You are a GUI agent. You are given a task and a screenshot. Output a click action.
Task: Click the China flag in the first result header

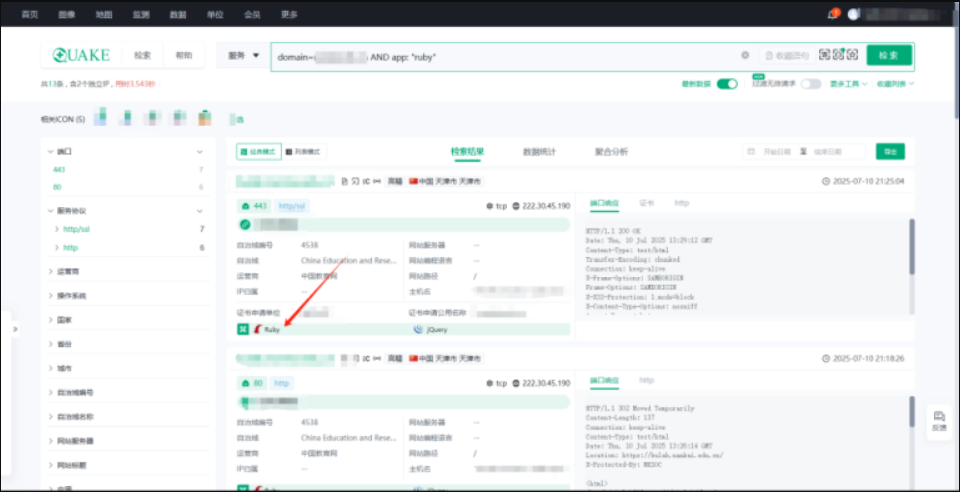(413, 181)
